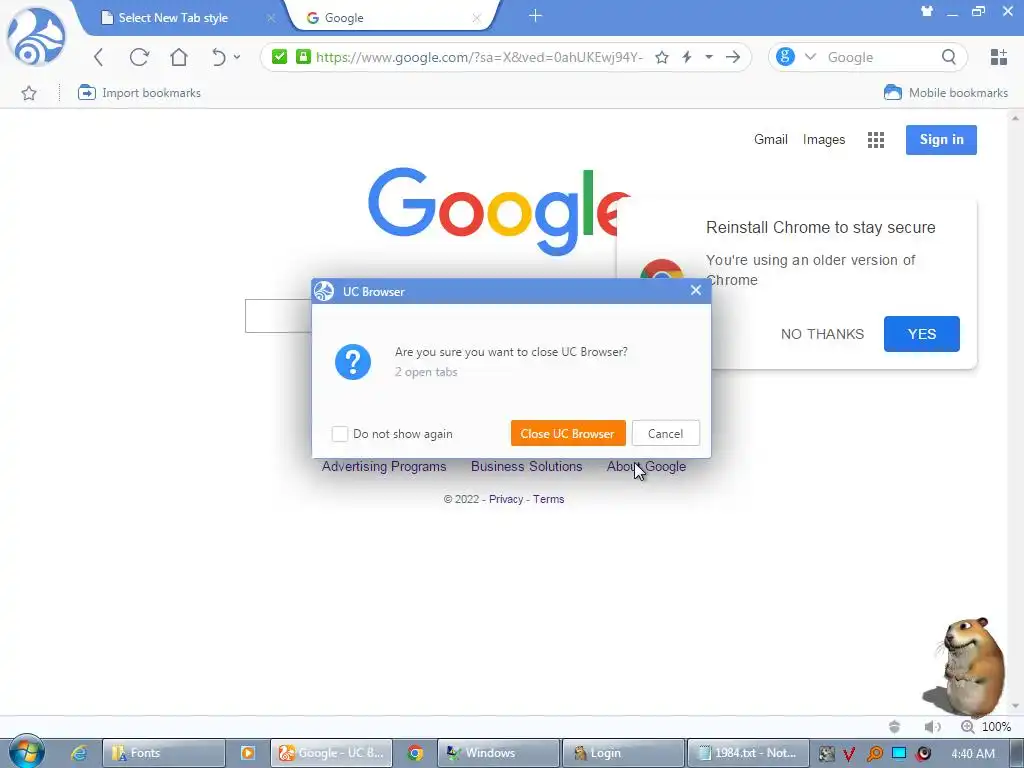This screenshot has height=768, width=1024.
Task: Expand the undo closed tabs dropdown
Action: click(236, 57)
